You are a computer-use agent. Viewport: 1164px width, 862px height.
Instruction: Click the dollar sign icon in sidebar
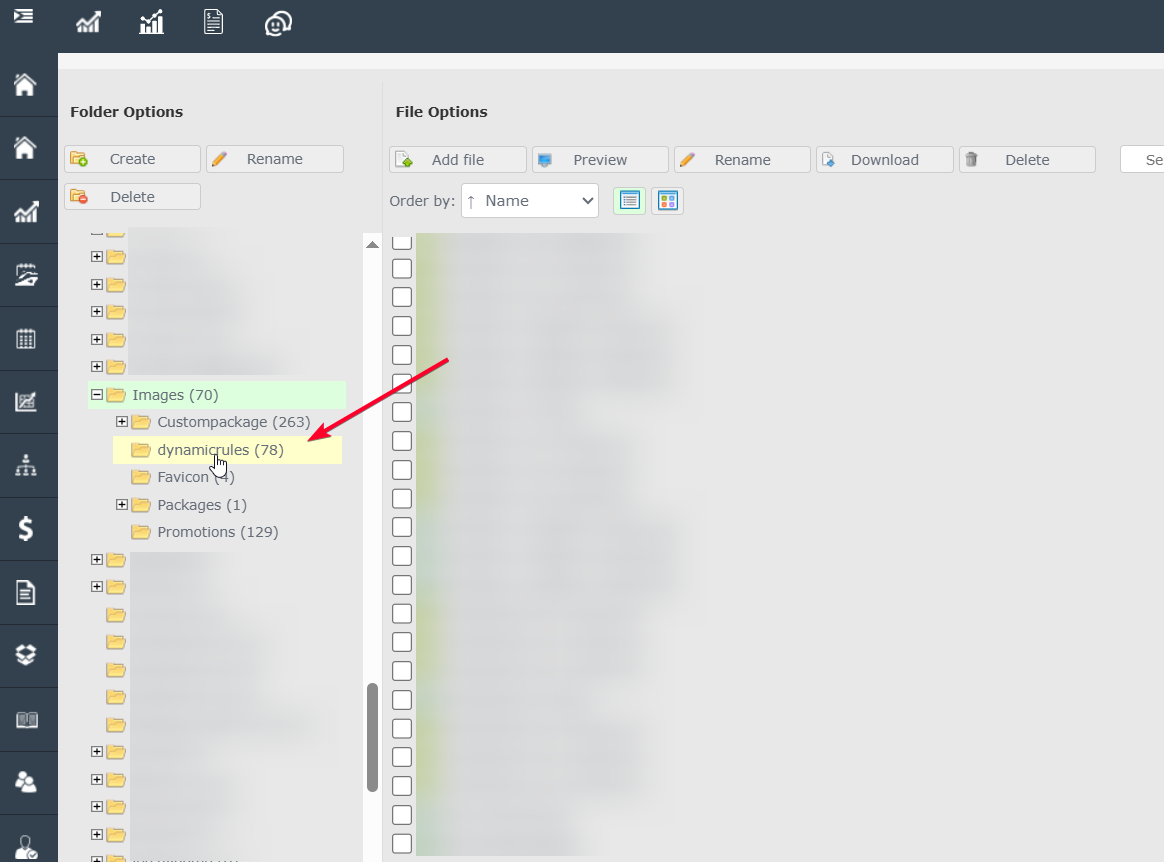pos(26,528)
